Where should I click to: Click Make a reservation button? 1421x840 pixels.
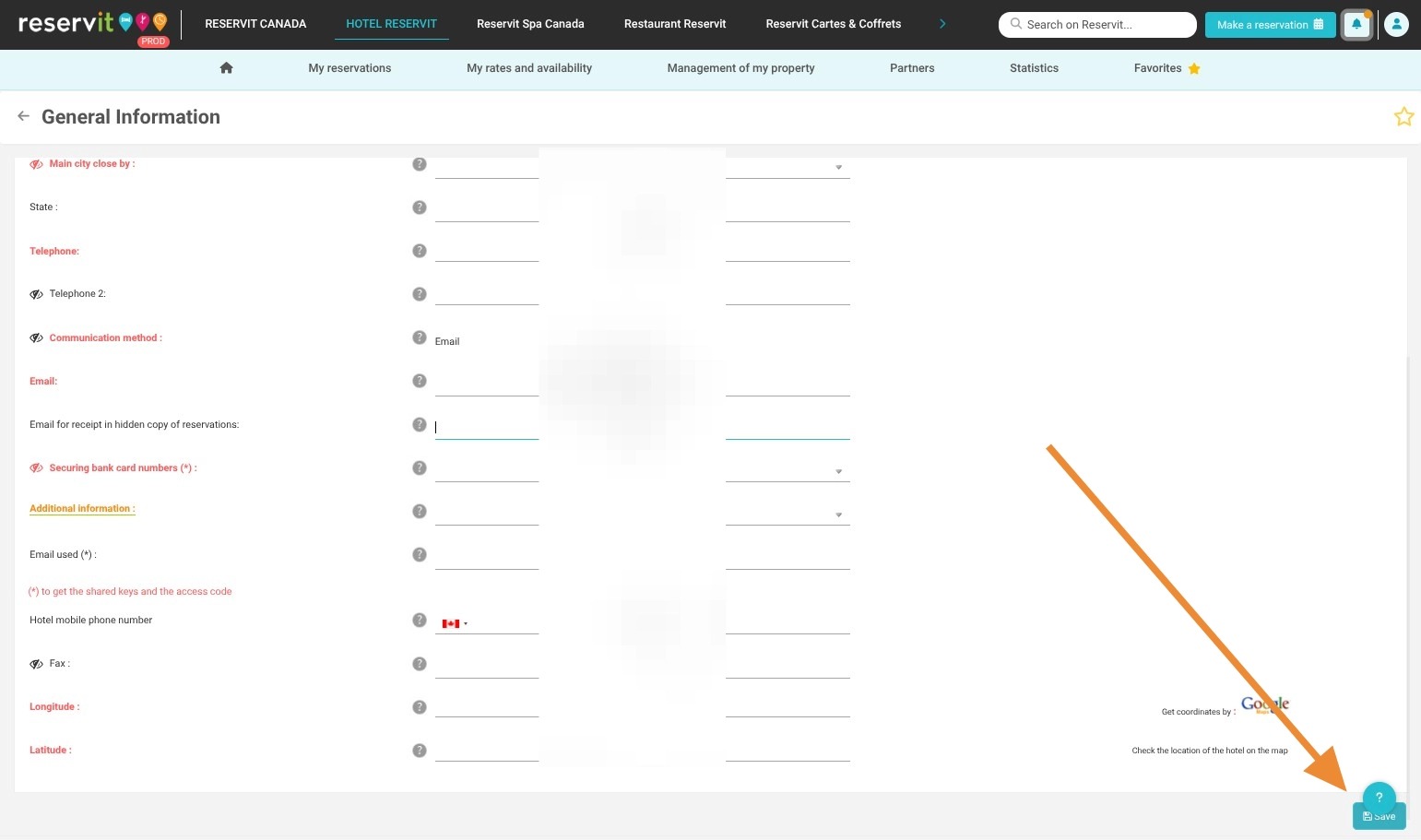[1270, 25]
